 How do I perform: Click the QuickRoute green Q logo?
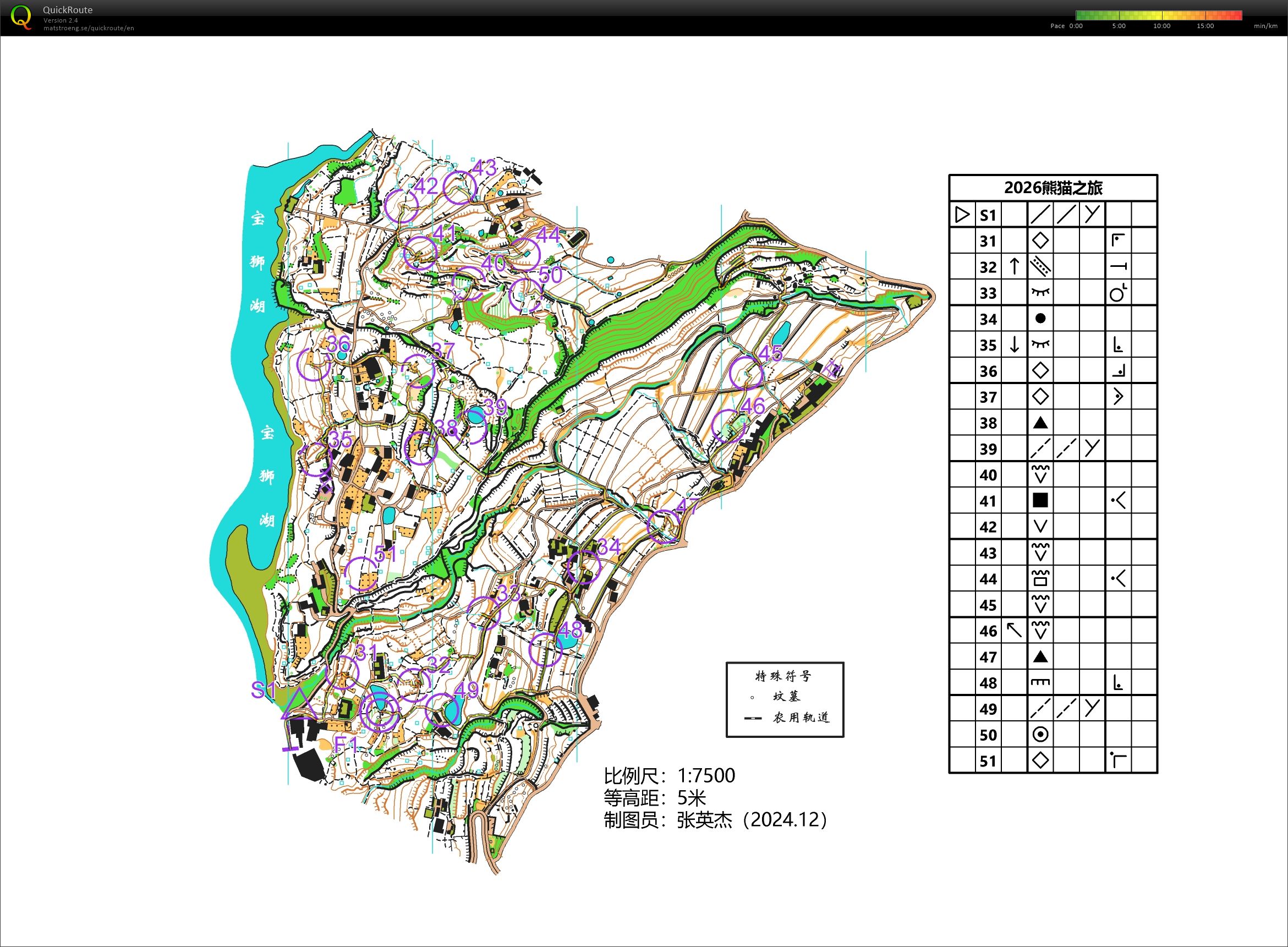[21, 17]
